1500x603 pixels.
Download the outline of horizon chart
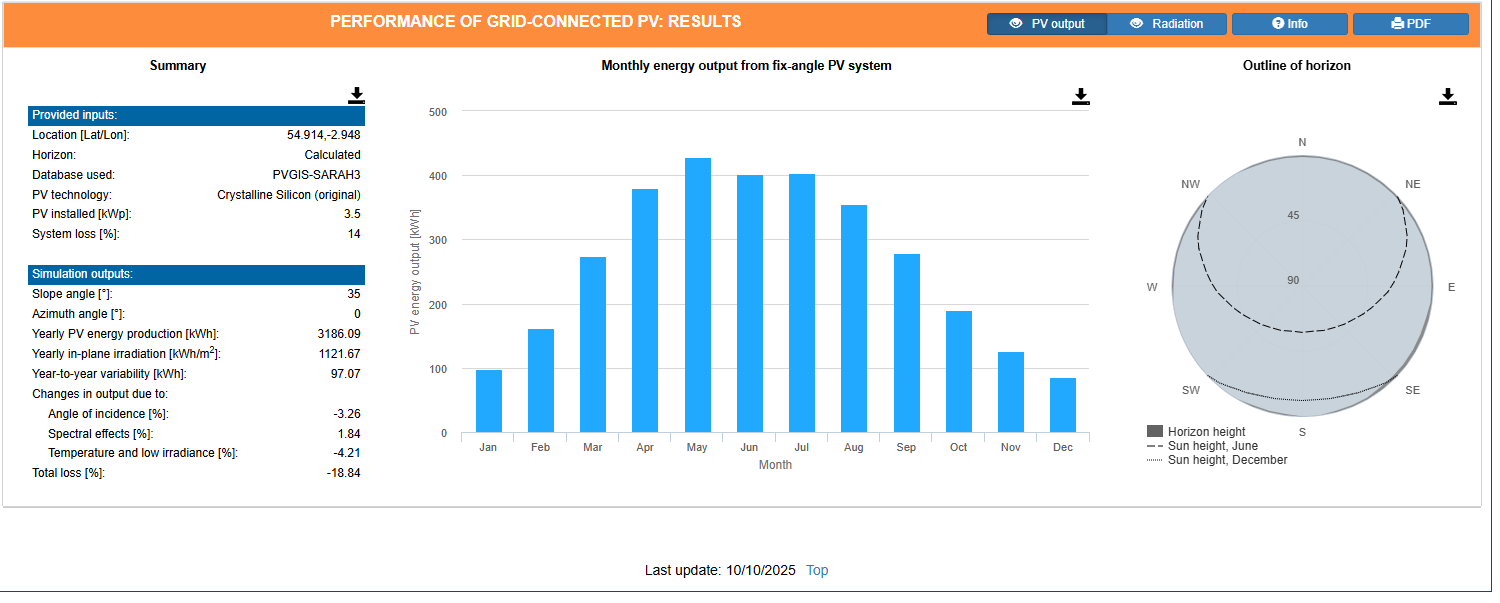coord(1448,97)
